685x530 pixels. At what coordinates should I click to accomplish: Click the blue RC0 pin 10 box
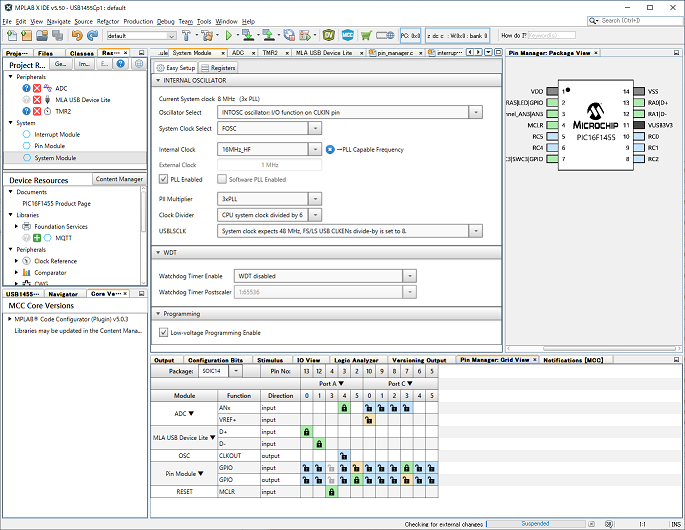click(x=639, y=137)
